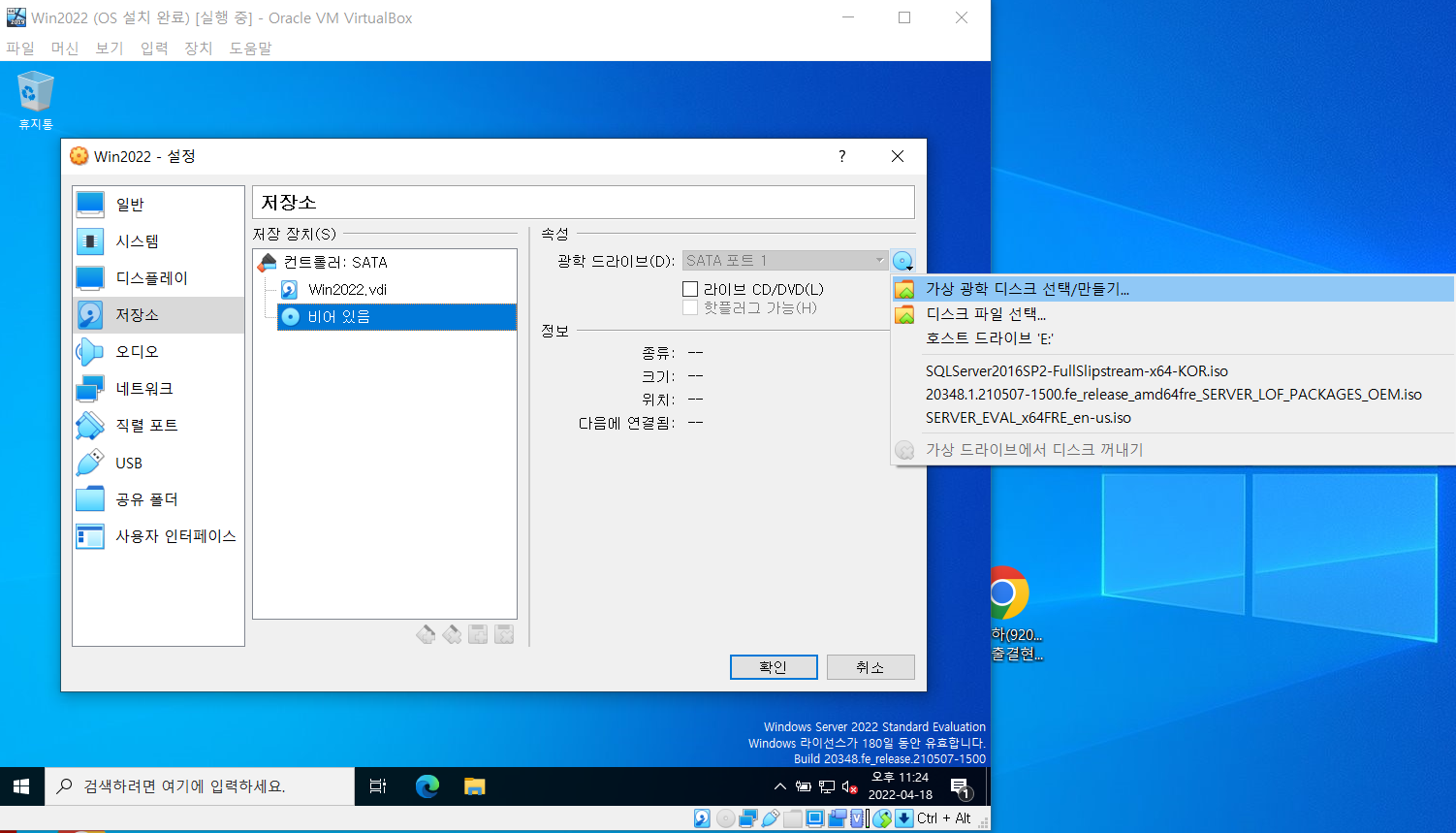
Task: Expand guest hidden tray icons chevron
Action: 779,786
